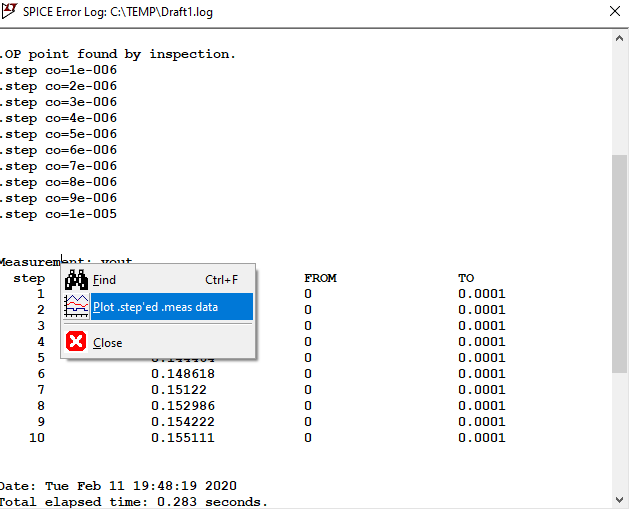630x510 pixels.
Task: Click the line '.step co=1e-005'
Action: pos(59,214)
